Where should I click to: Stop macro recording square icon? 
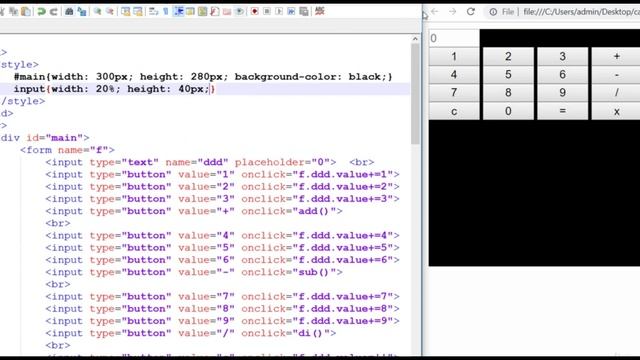tap(267, 11)
